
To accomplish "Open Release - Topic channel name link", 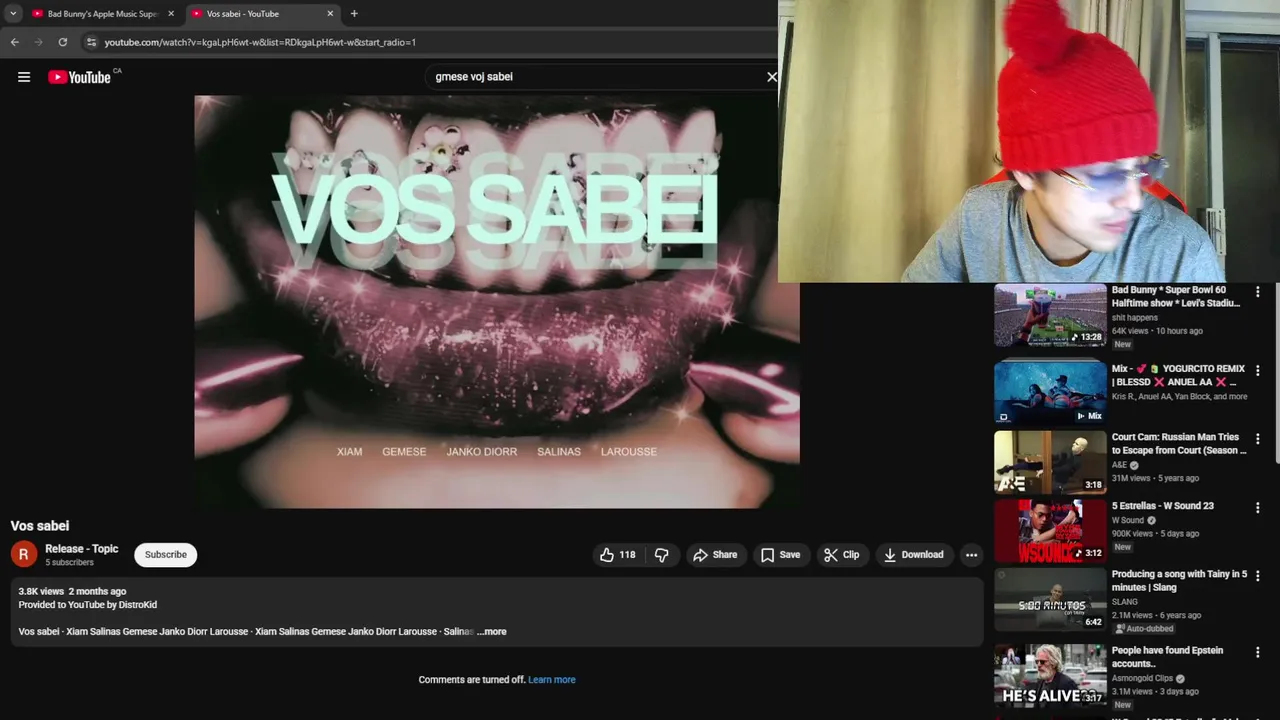I will (82, 549).
